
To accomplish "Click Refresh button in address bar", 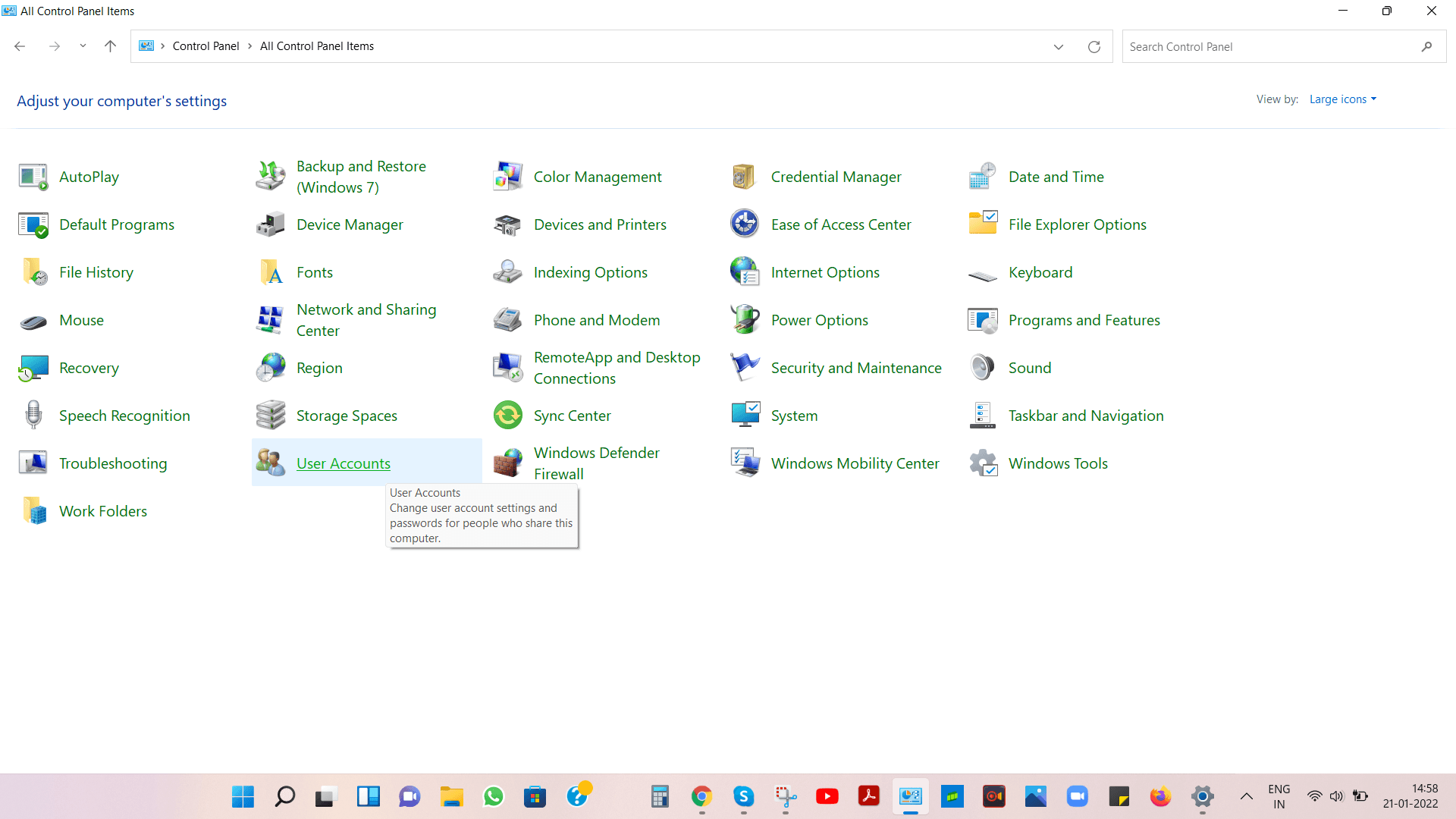I will coord(1094,46).
